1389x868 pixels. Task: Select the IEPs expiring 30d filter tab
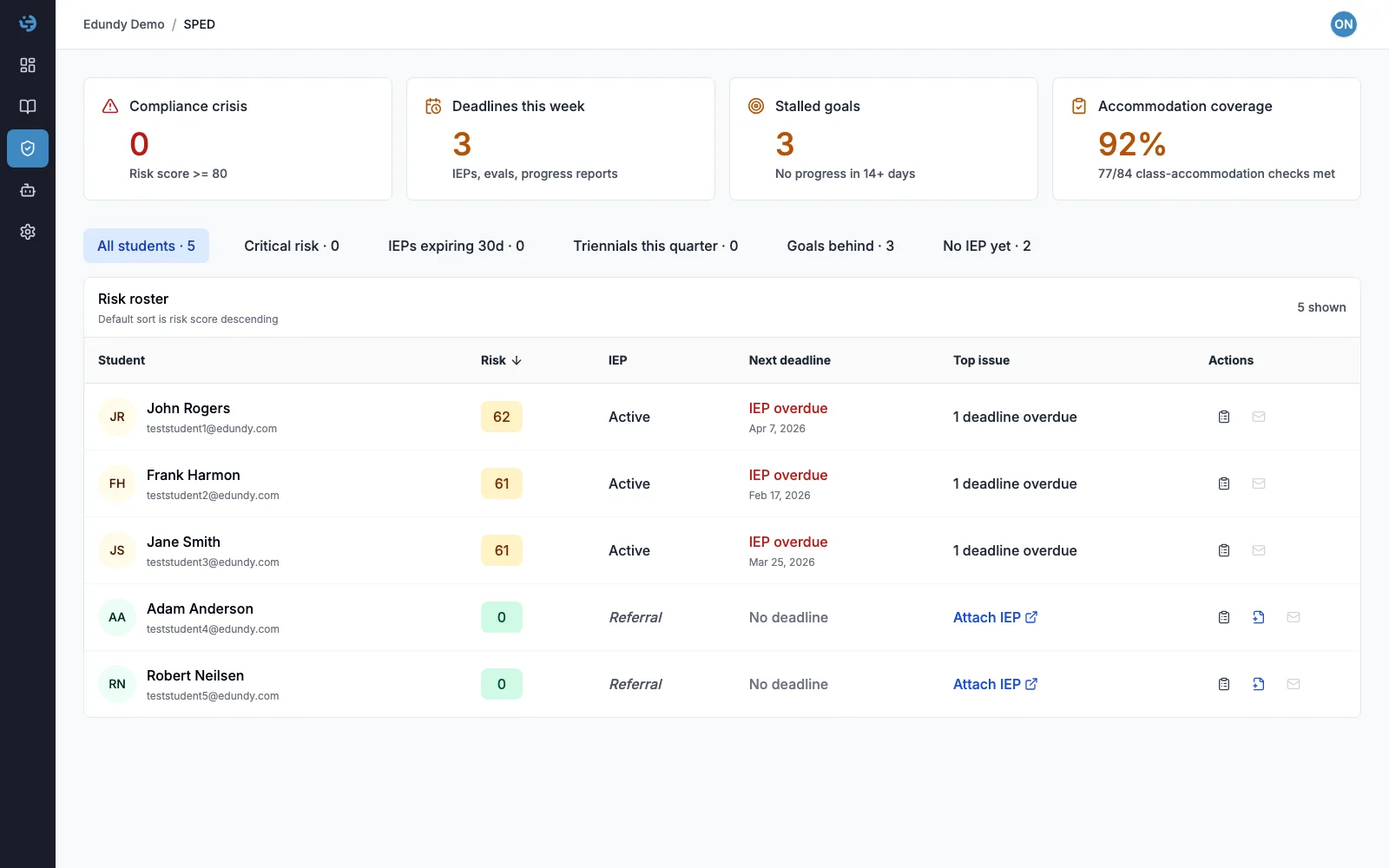456,246
